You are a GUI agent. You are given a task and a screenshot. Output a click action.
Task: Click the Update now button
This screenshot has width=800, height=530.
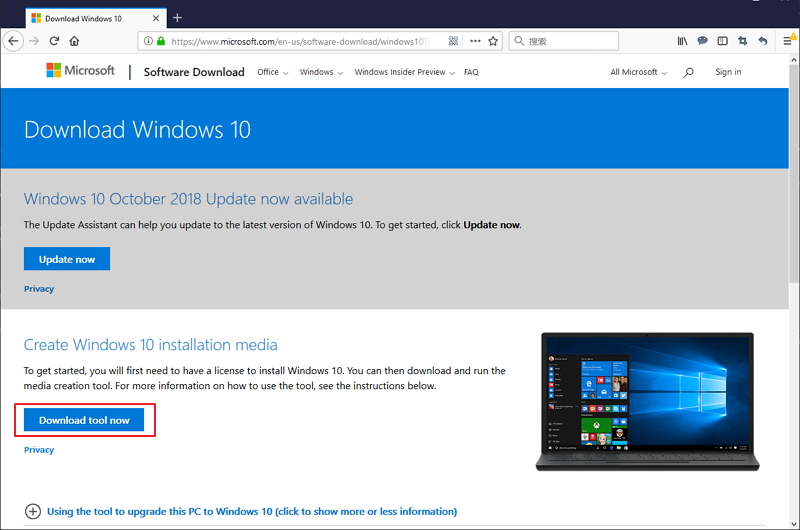(x=67, y=259)
